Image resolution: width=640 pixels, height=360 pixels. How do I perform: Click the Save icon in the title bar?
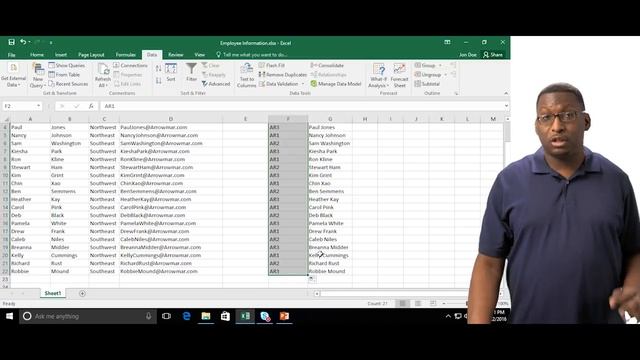pos(11,42)
